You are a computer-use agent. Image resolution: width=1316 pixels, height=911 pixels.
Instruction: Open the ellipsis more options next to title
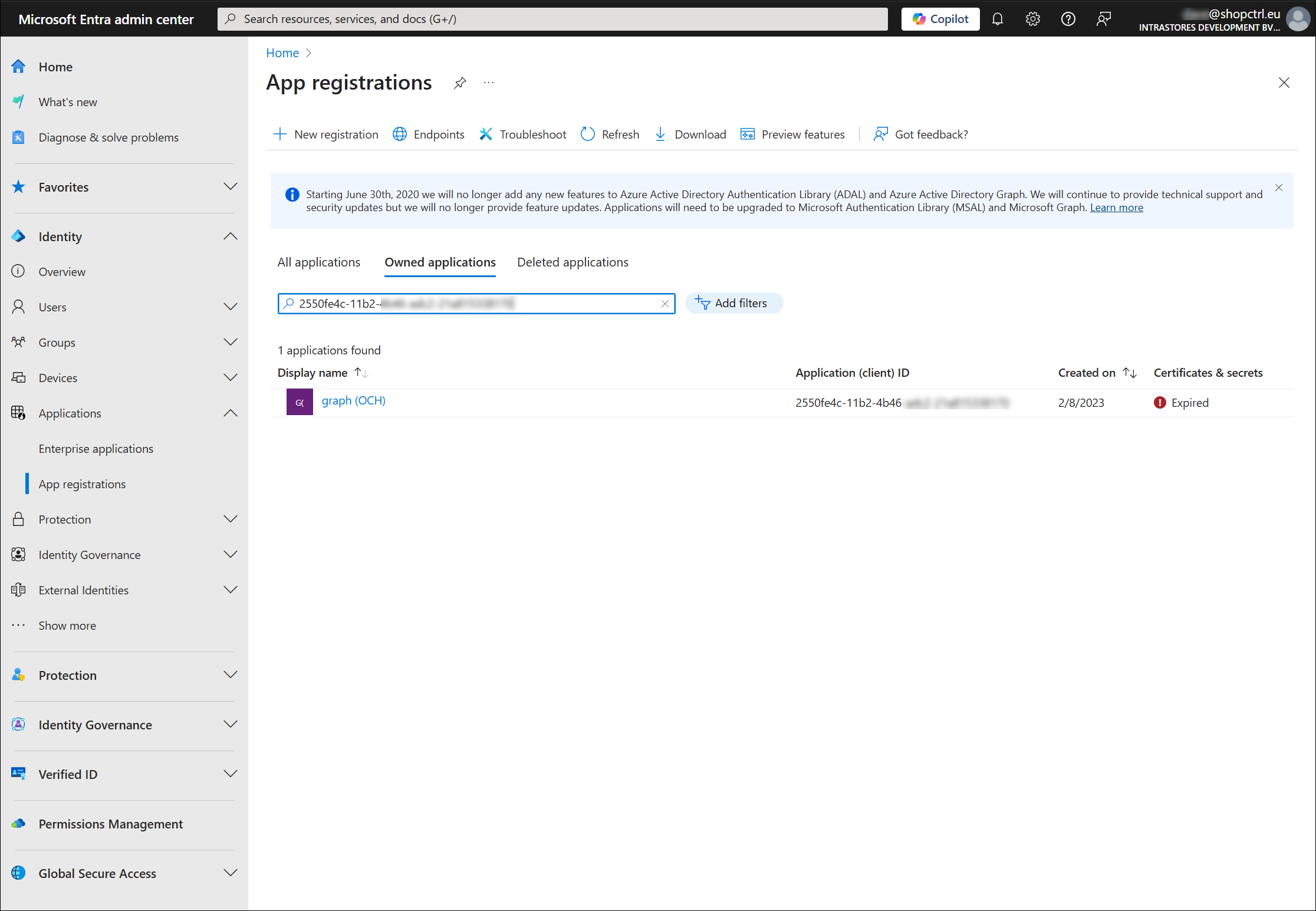[x=489, y=83]
